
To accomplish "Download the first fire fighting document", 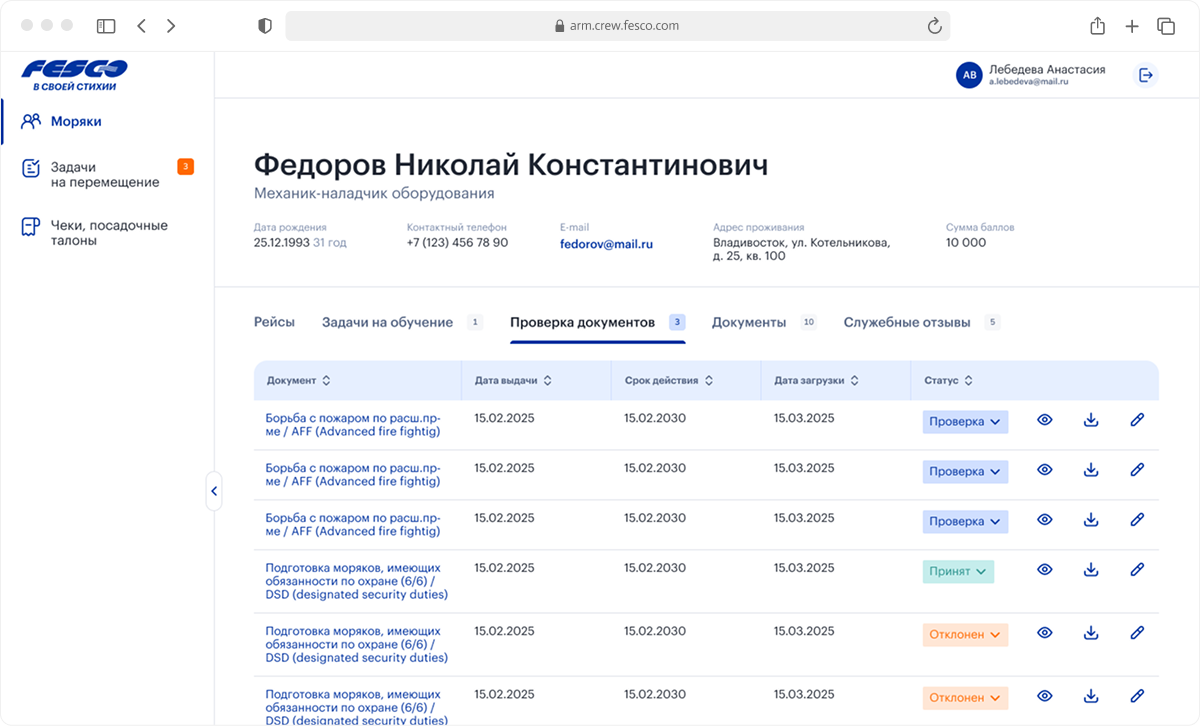I will coord(1091,420).
